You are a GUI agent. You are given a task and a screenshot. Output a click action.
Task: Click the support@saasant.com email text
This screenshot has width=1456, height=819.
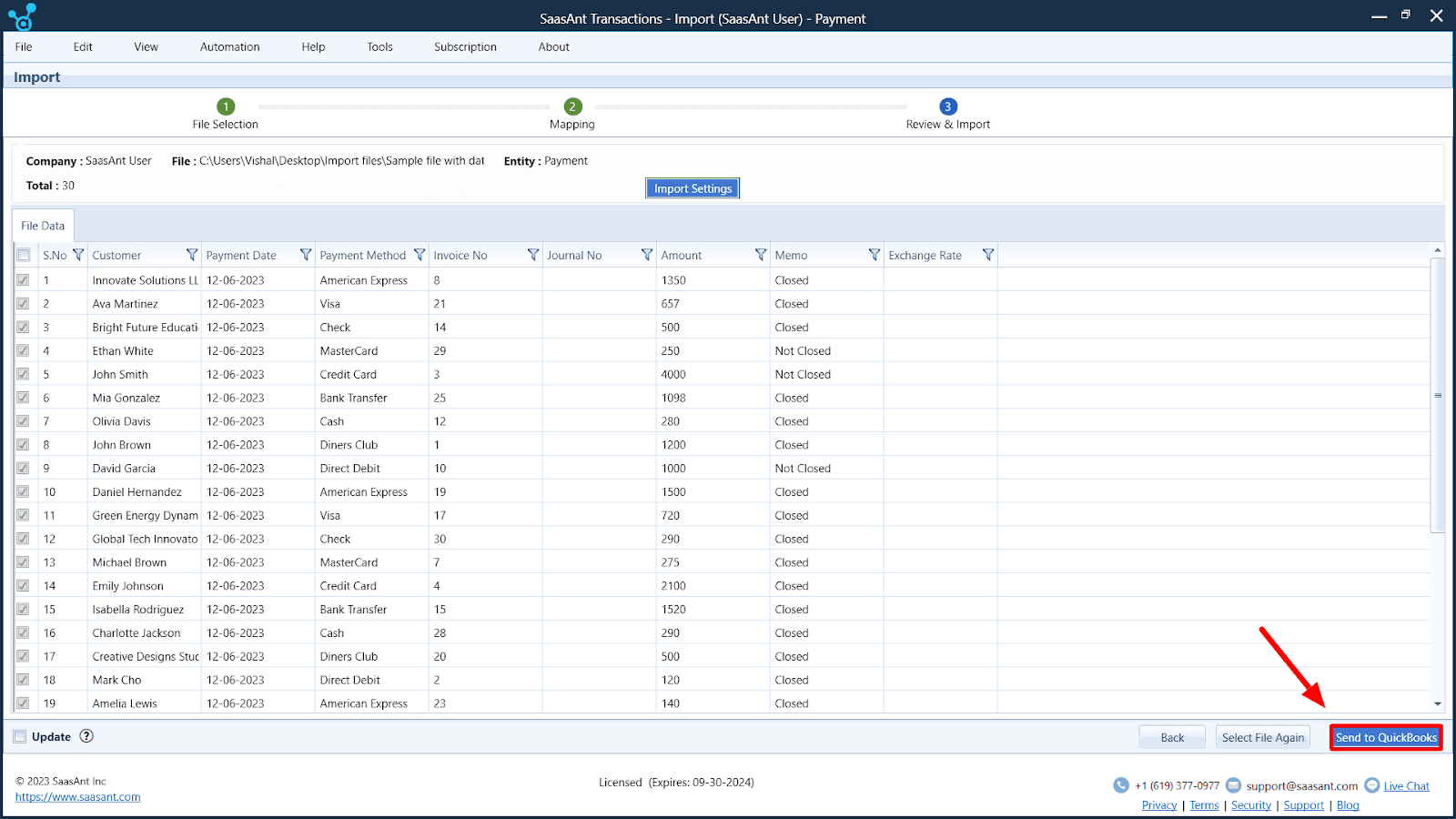pos(1301,786)
